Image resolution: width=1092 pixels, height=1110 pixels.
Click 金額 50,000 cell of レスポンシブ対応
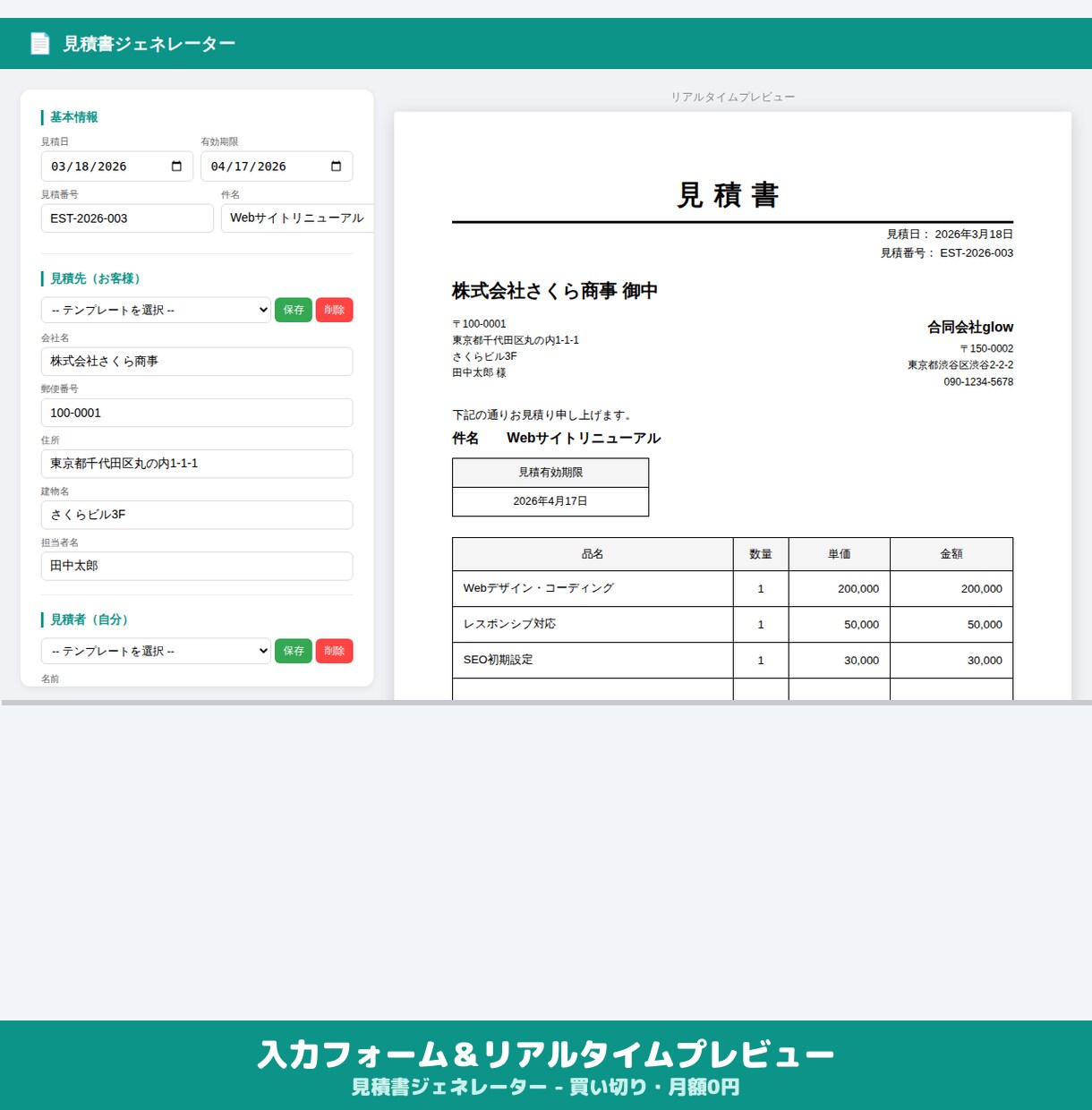tap(951, 625)
